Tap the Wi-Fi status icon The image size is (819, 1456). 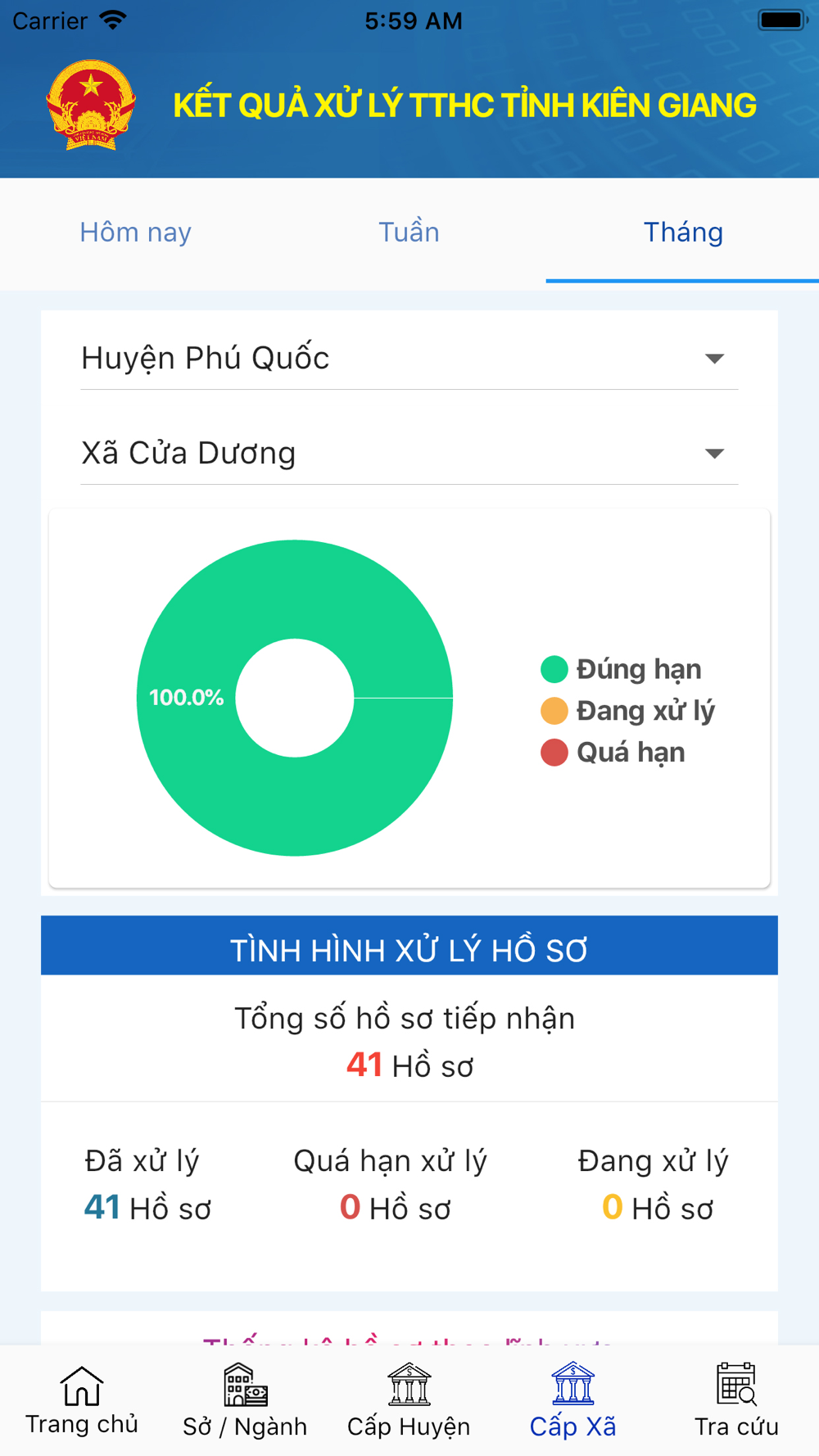pos(112,20)
